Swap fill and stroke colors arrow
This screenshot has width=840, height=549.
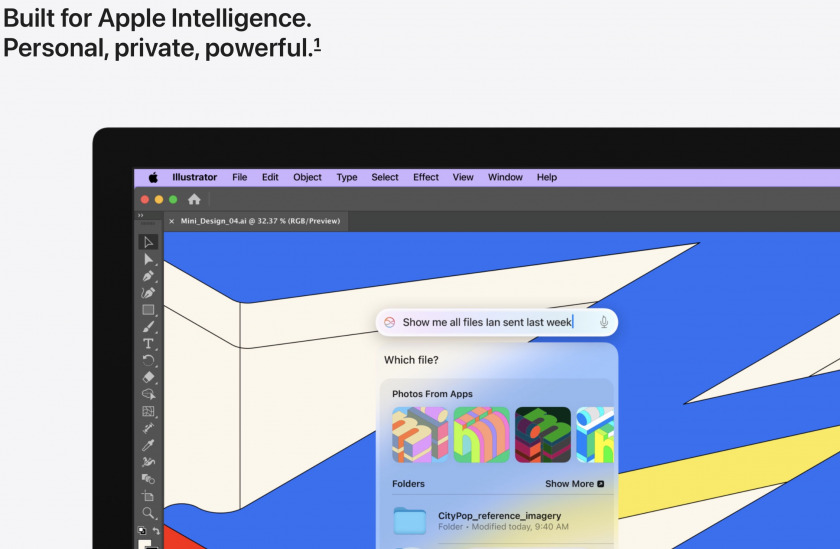pos(156,531)
